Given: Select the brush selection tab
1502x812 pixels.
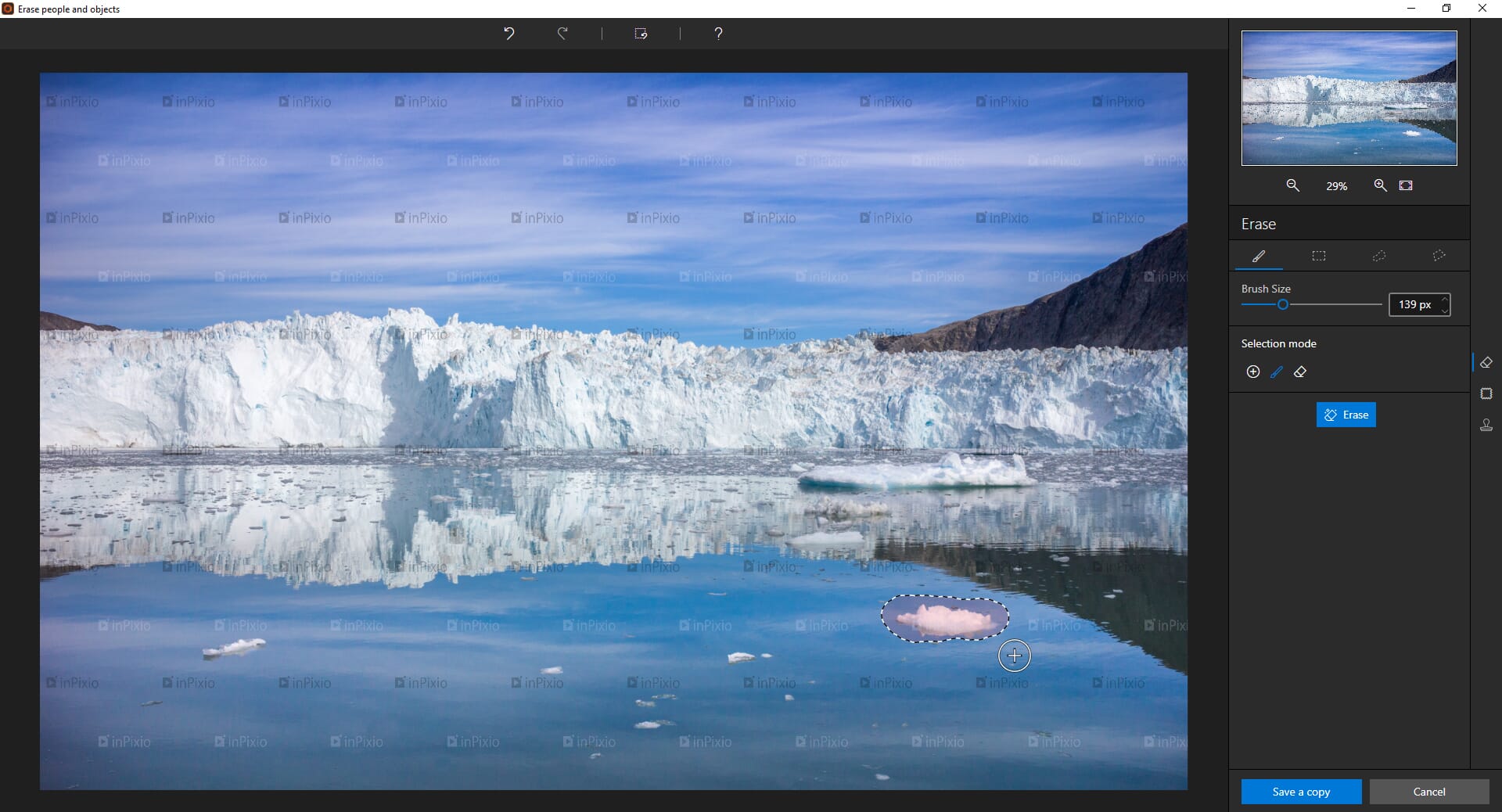Looking at the screenshot, I should pos(1259,256).
